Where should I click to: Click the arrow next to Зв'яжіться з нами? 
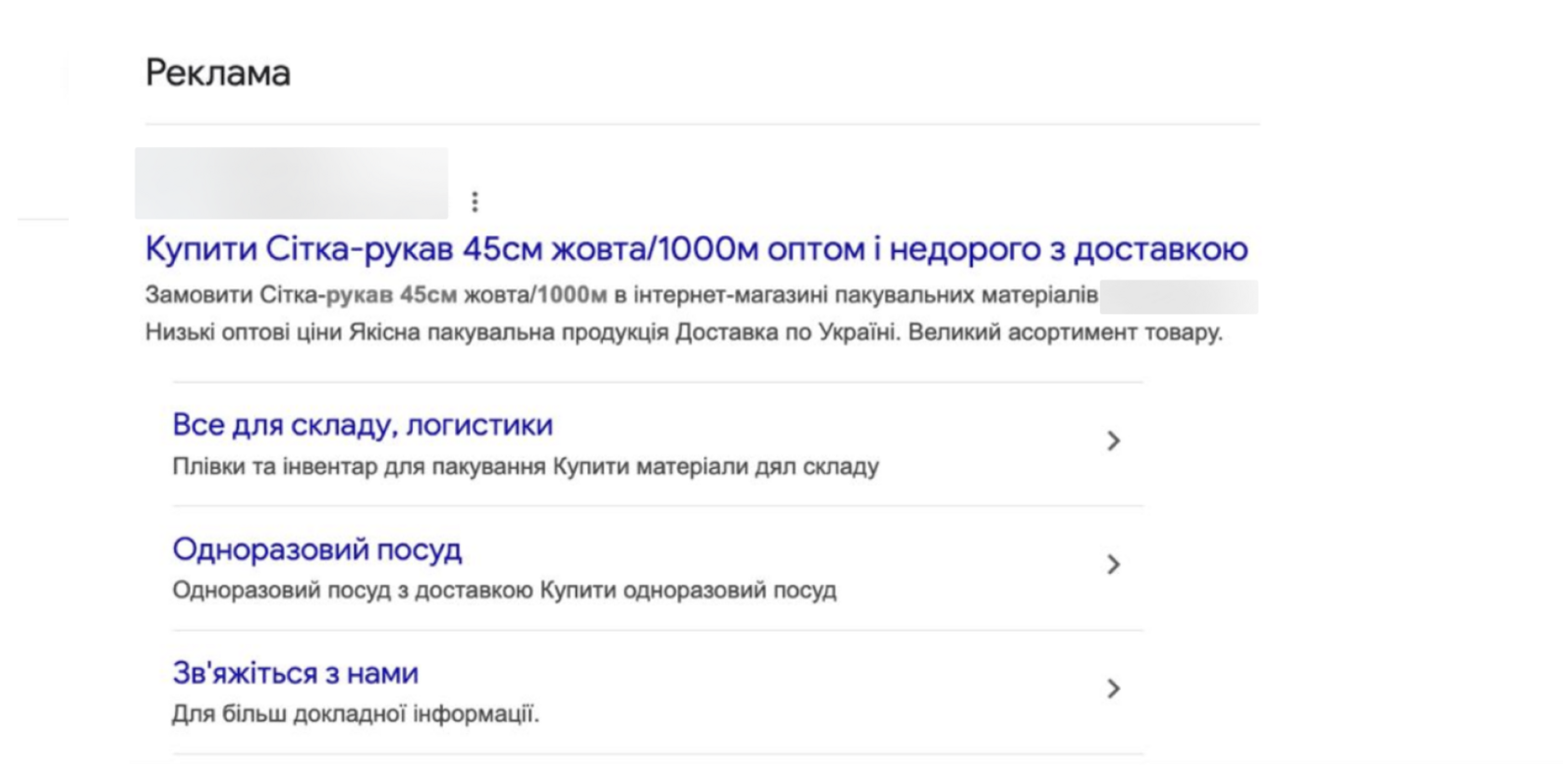1113,688
